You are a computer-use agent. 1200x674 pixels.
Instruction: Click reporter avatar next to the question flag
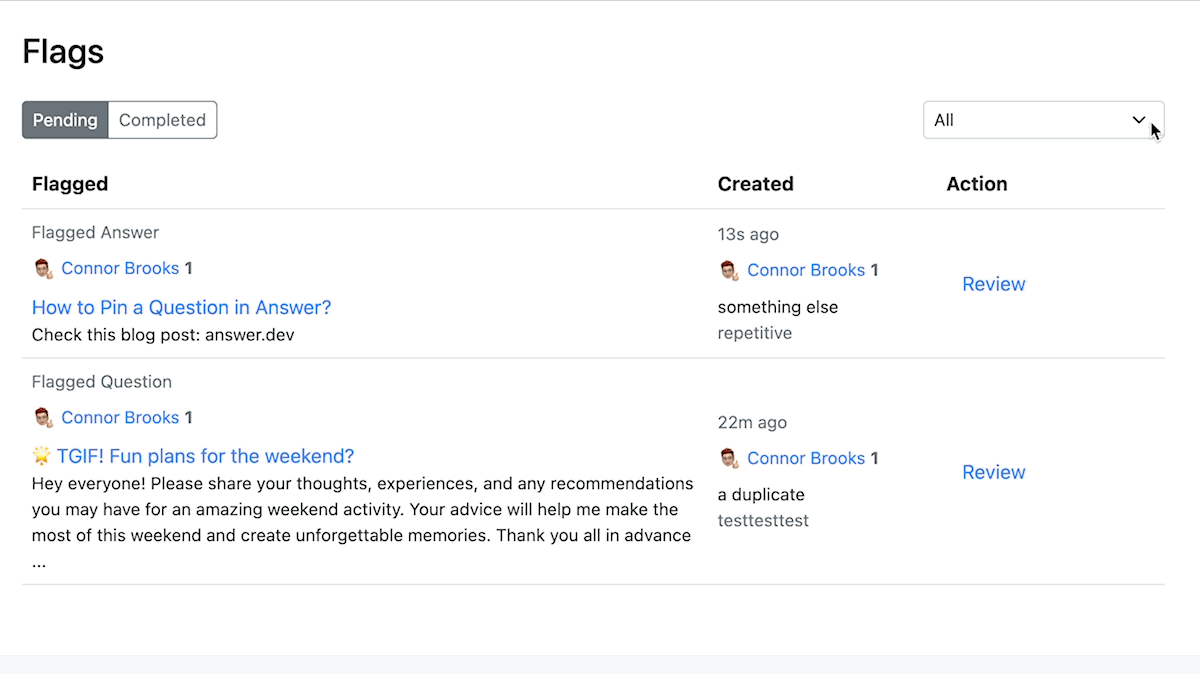click(x=728, y=458)
